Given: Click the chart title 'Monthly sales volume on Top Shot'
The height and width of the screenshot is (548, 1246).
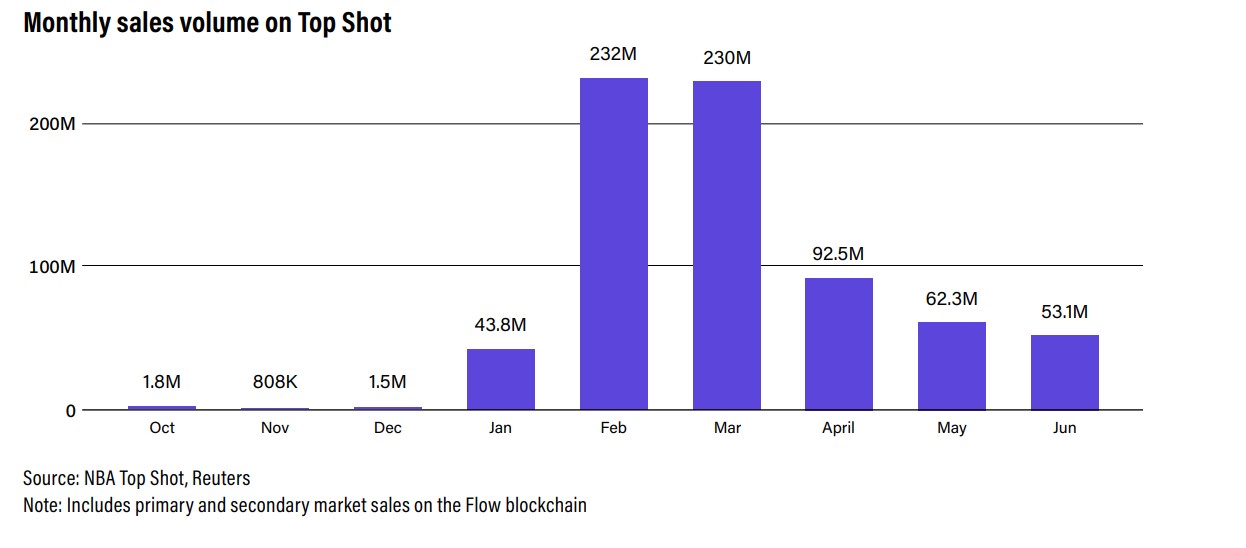Looking at the screenshot, I should click(x=207, y=23).
